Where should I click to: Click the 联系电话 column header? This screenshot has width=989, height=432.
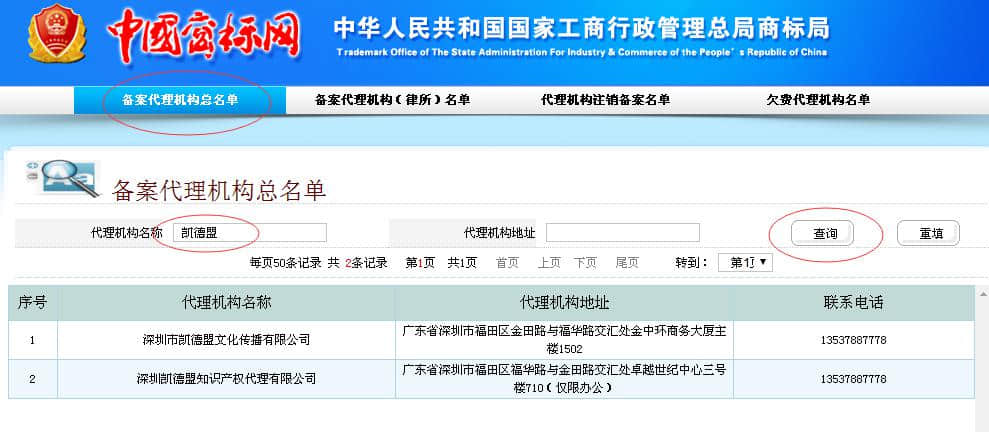point(853,303)
